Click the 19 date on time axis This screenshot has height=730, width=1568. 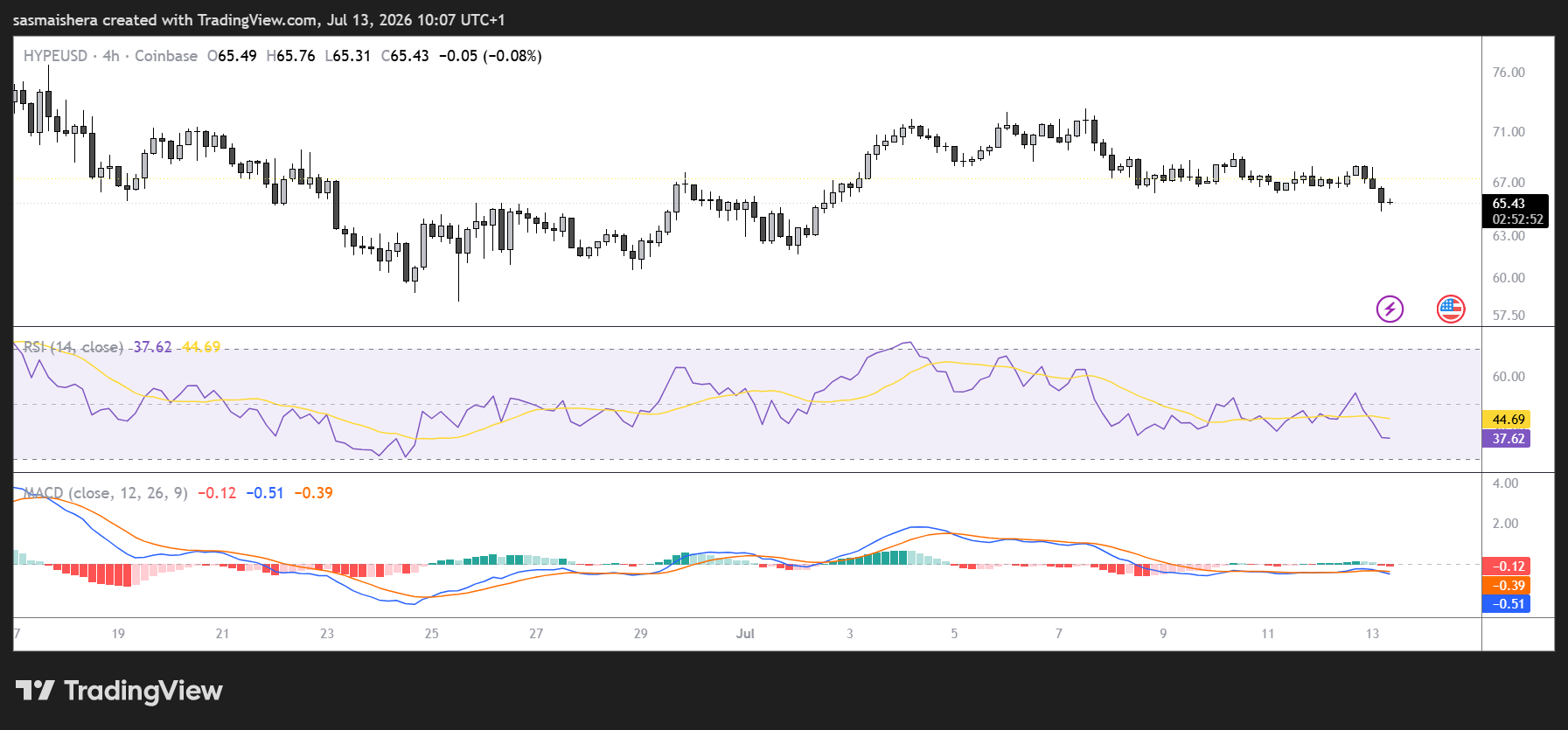pyautogui.click(x=118, y=634)
